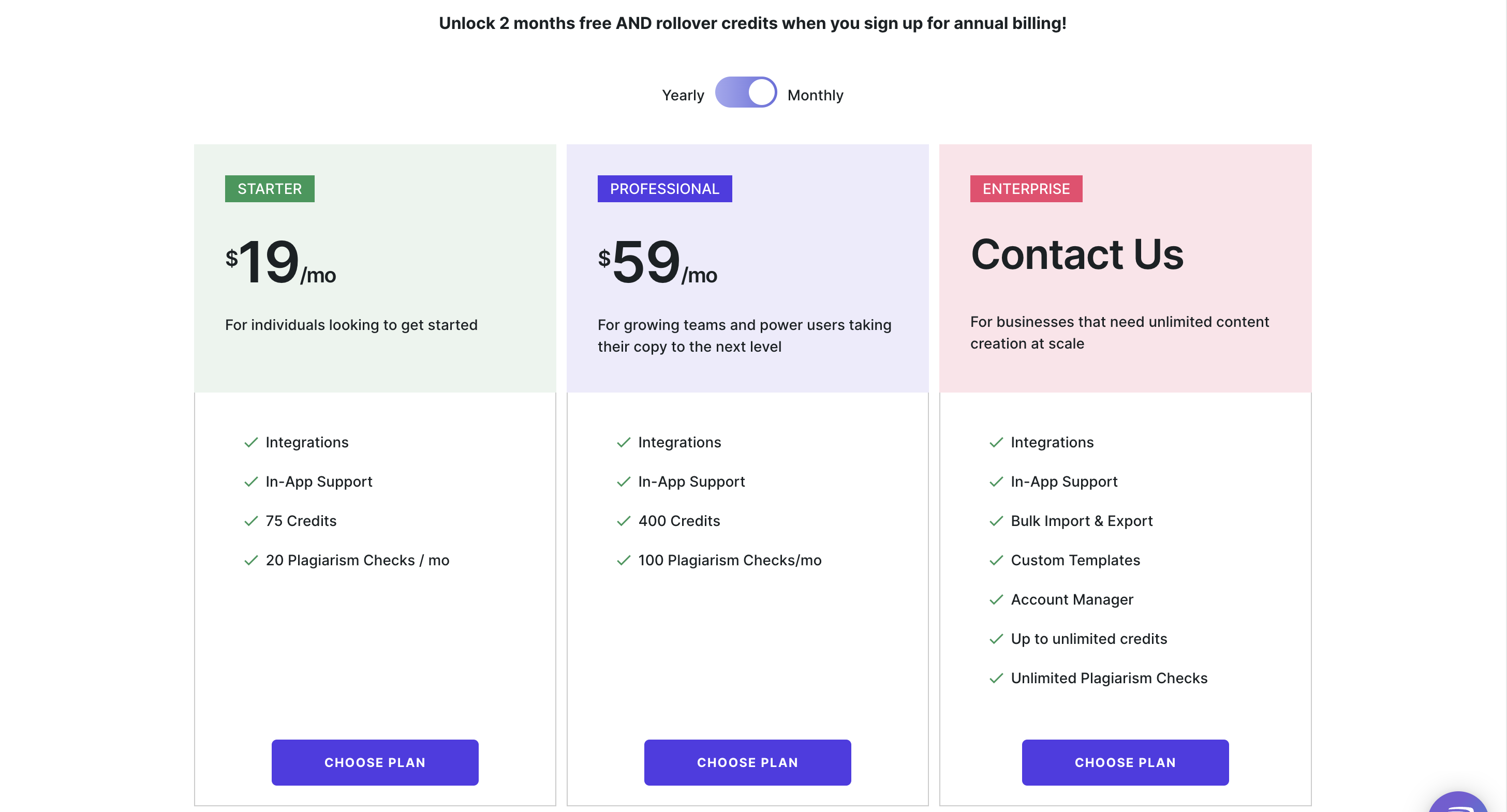Click checkmark beside Starter's 75 Credits
This screenshot has width=1507, height=812.
click(251, 521)
